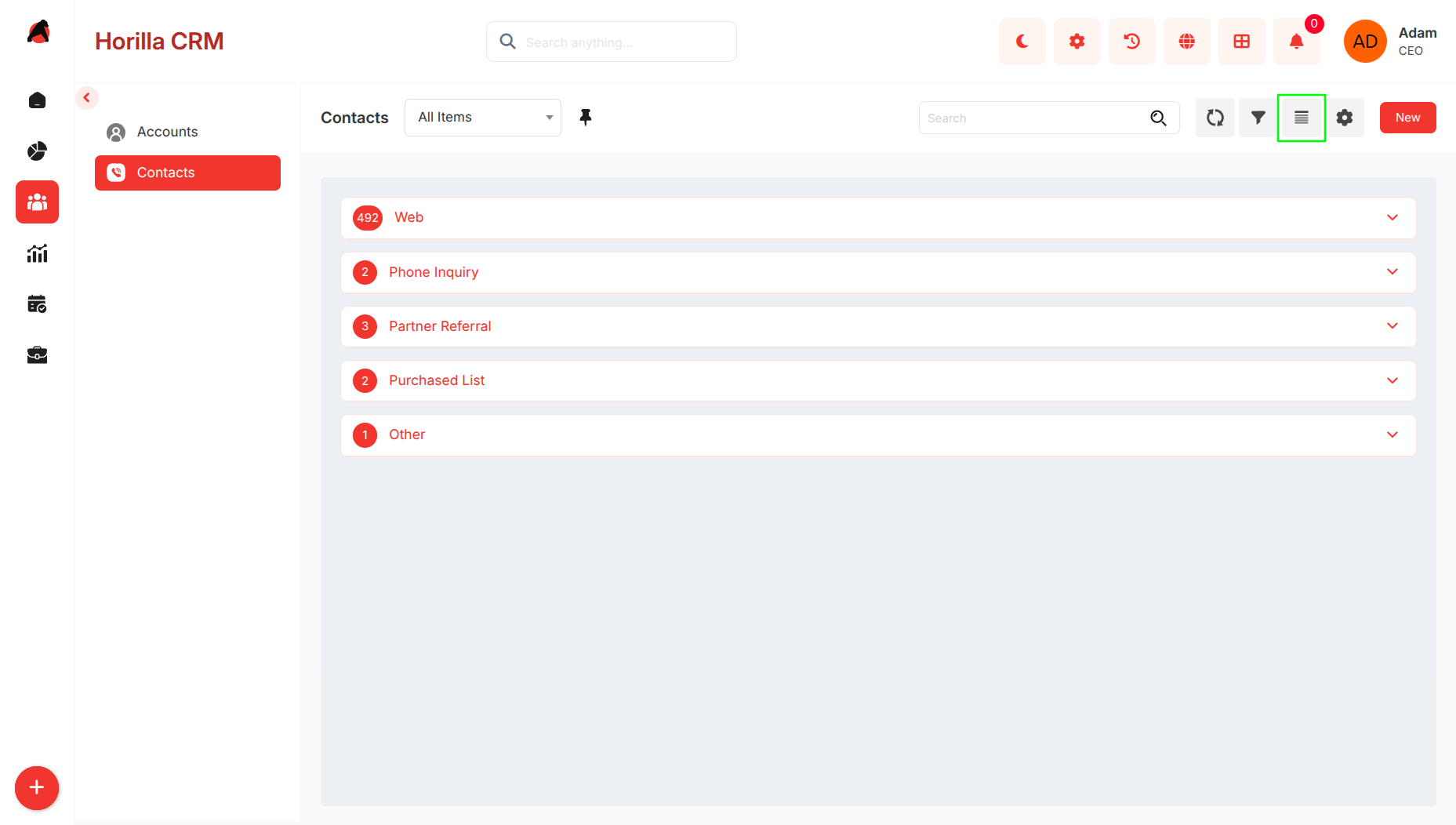Open settings gear in top header

(1077, 42)
